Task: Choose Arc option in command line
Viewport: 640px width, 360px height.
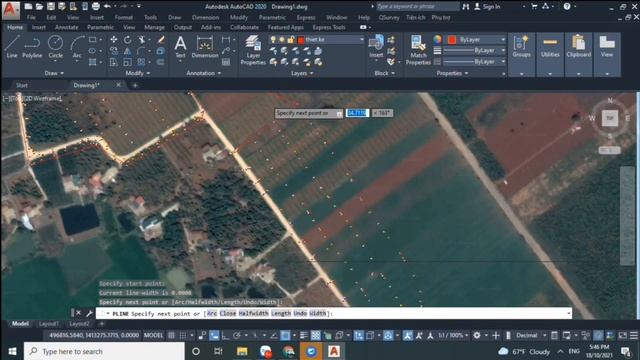Action: pyautogui.click(x=212, y=313)
